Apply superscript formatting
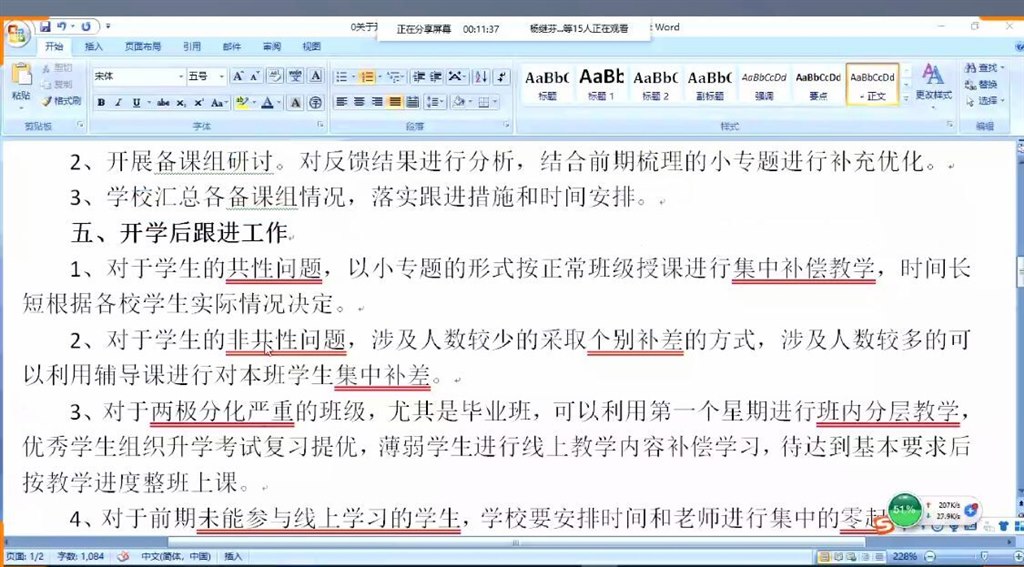 click(199, 103)
